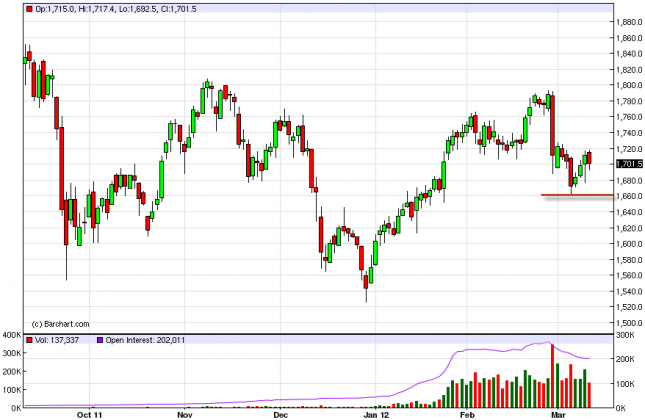The image size is (645, 420).
Task: Select the Feb date axis label
Action: [467, 413]
